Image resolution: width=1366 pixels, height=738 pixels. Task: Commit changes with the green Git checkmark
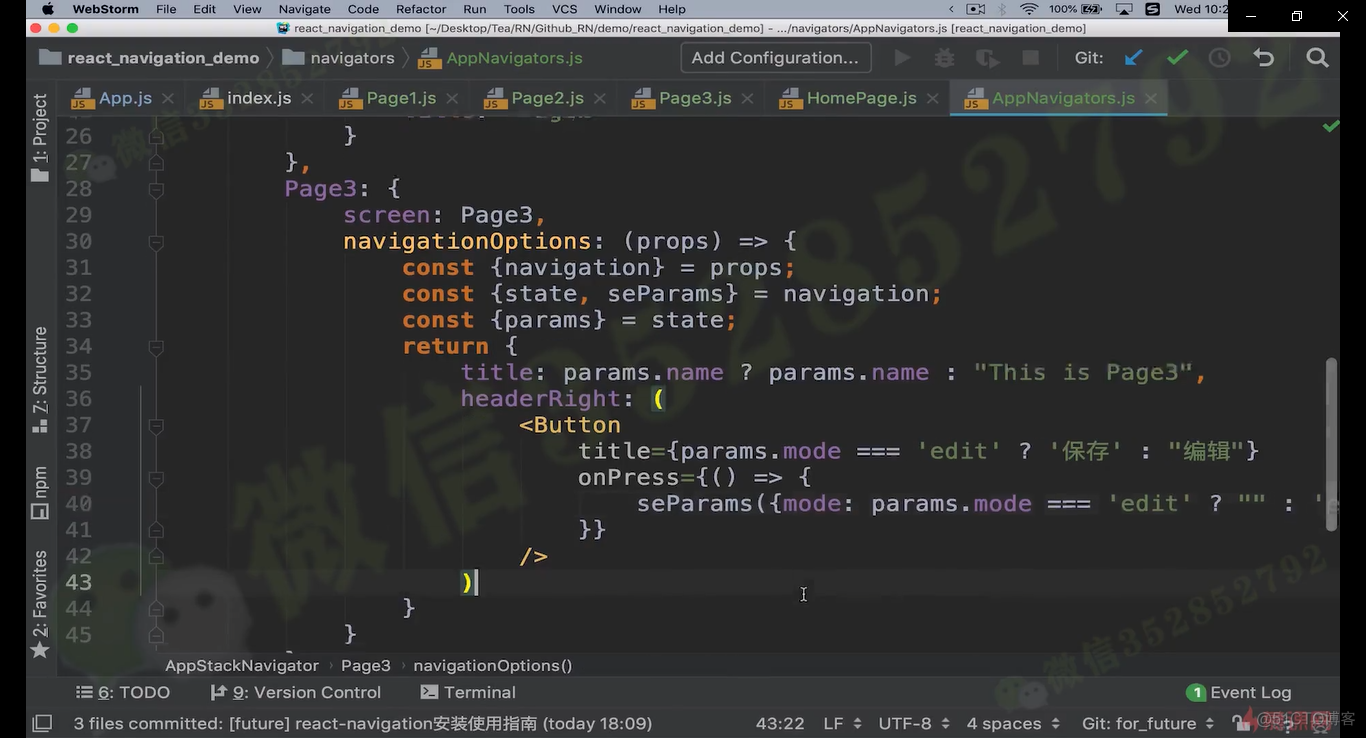click(x=1177, y=58)
